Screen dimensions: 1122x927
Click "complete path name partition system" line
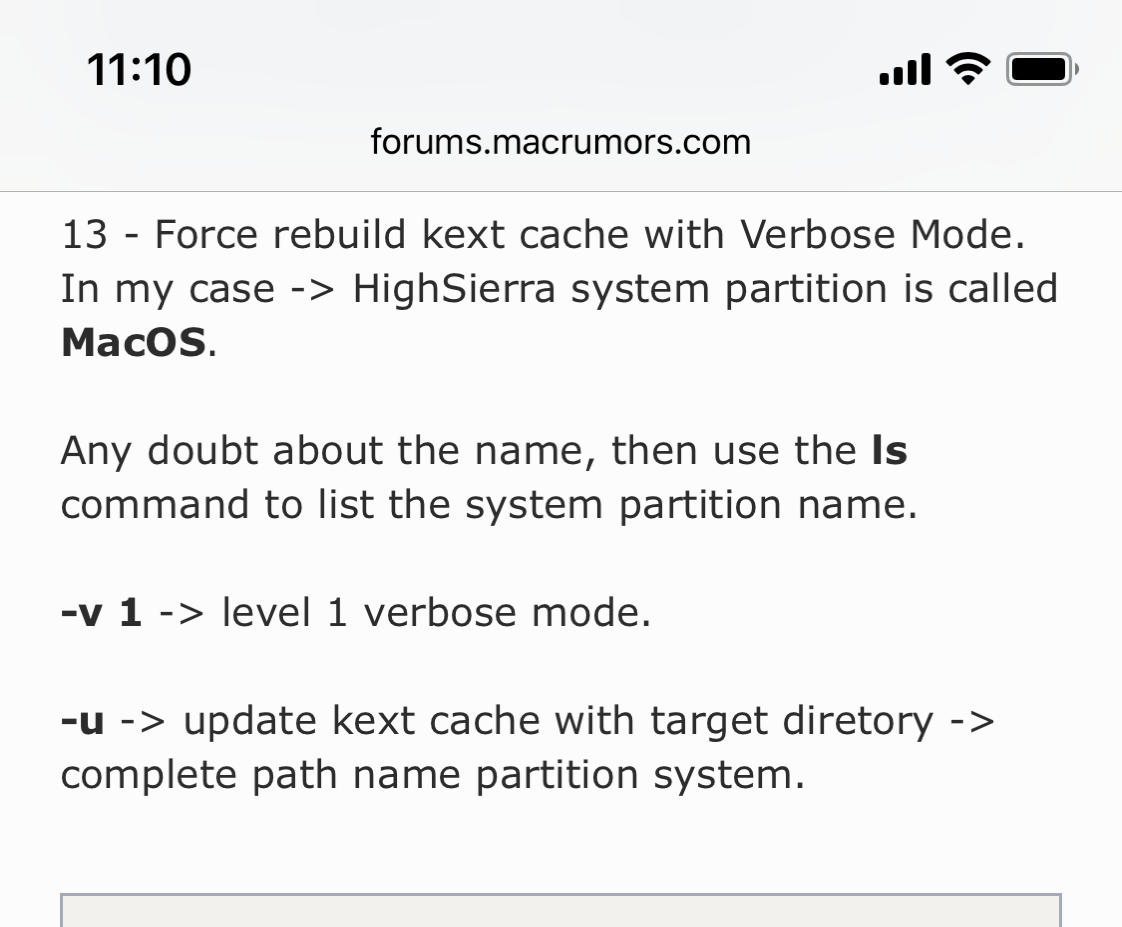432,775
